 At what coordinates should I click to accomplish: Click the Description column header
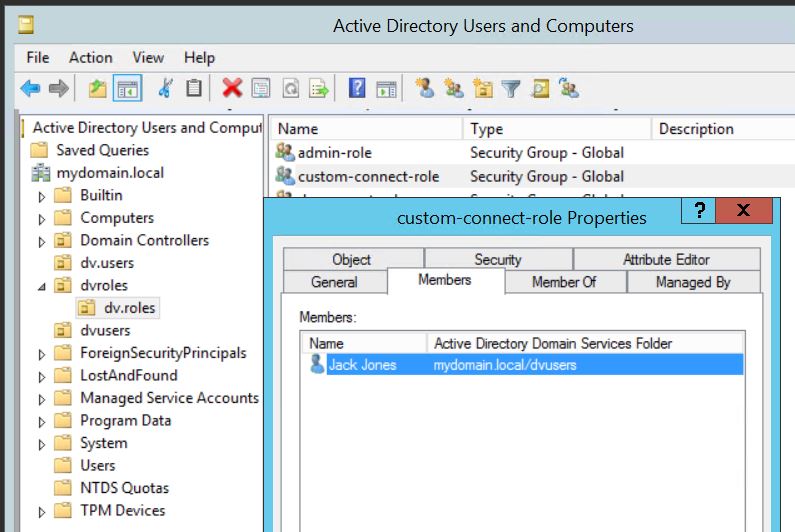click(696, 129)
